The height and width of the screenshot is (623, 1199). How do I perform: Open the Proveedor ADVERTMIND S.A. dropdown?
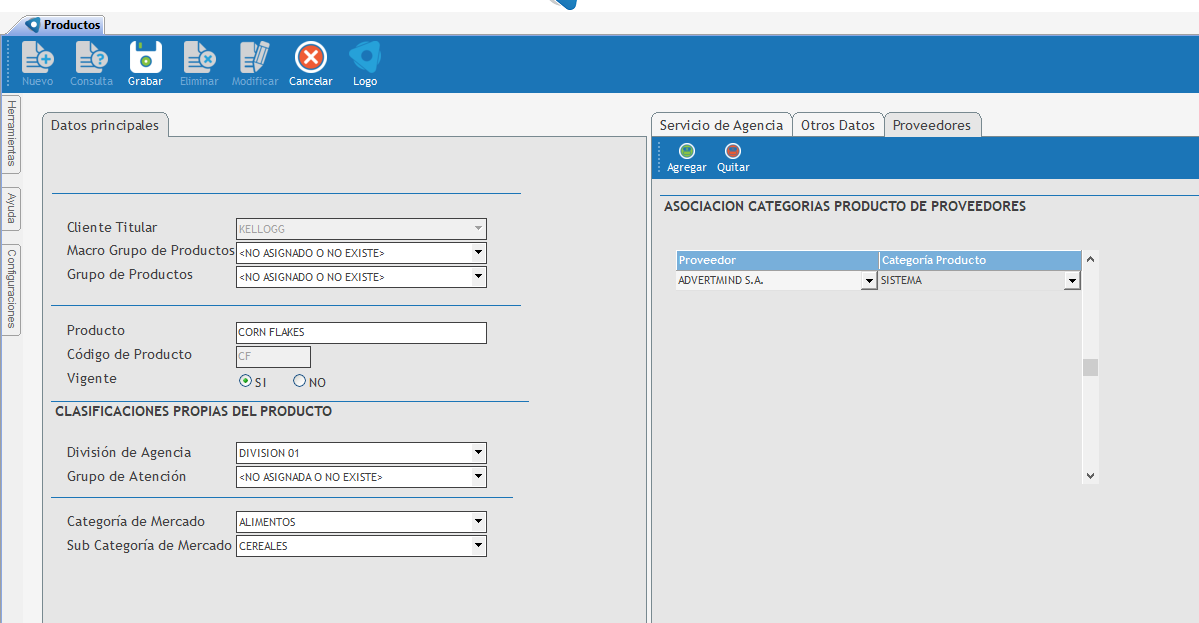pos(868,282)
